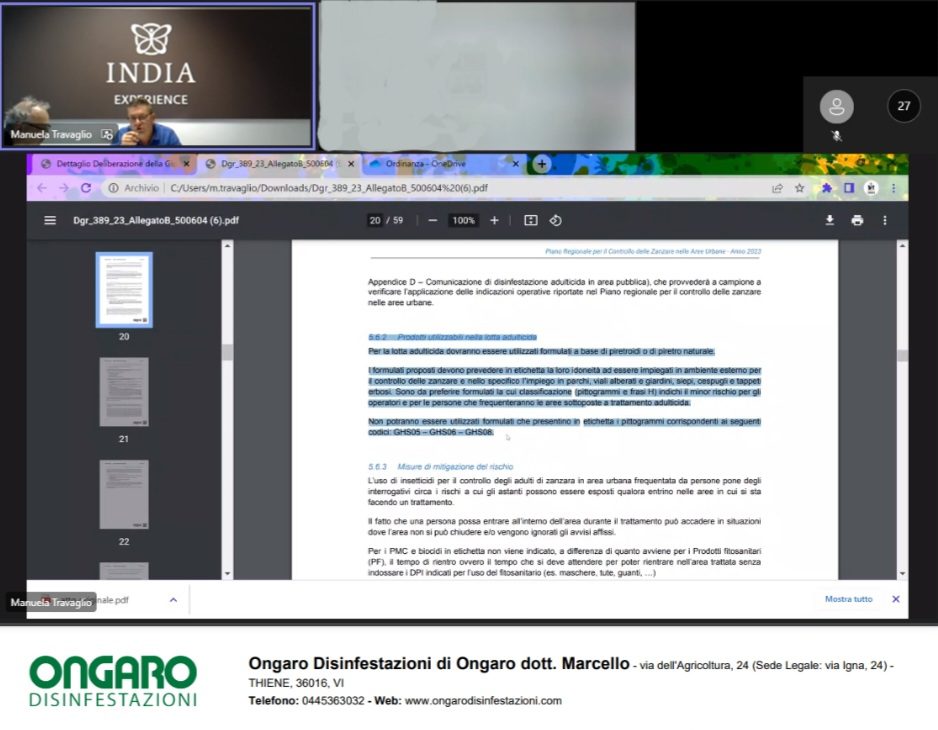Open the Chrome extensions puzzle icon

click(x=827, y=188)
